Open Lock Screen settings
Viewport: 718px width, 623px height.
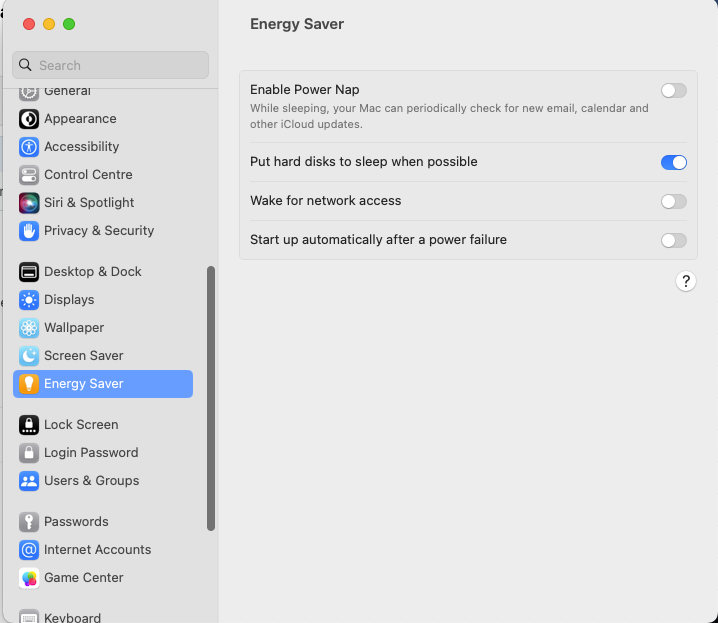pyautogui.click(x=103, y=425)
